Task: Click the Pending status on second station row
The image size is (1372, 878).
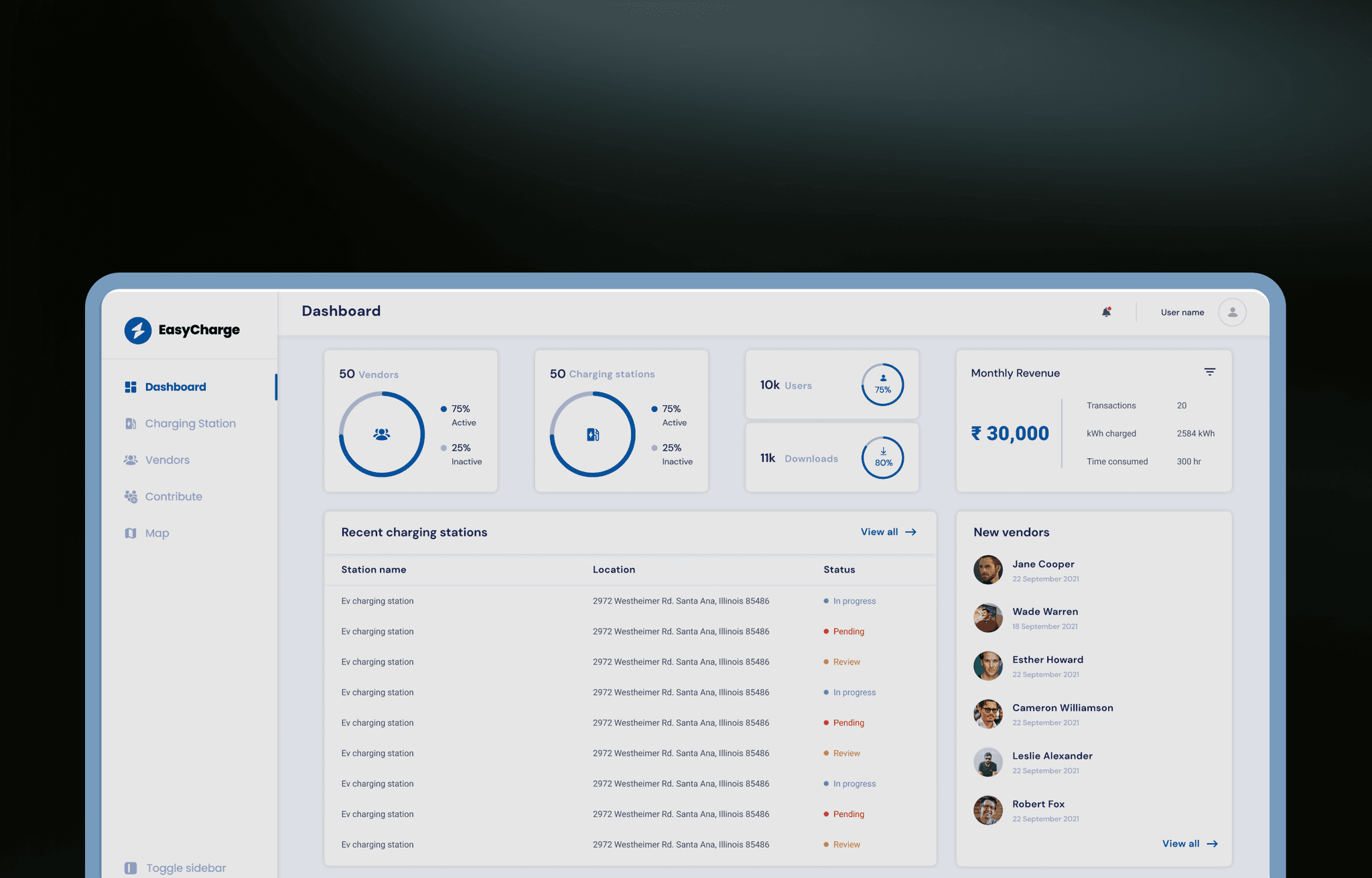Action: [x=849, y=631]
